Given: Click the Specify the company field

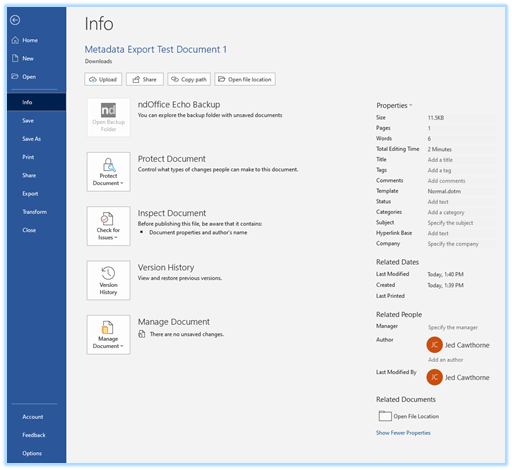Looking at the screenshot, I should 462,244.
